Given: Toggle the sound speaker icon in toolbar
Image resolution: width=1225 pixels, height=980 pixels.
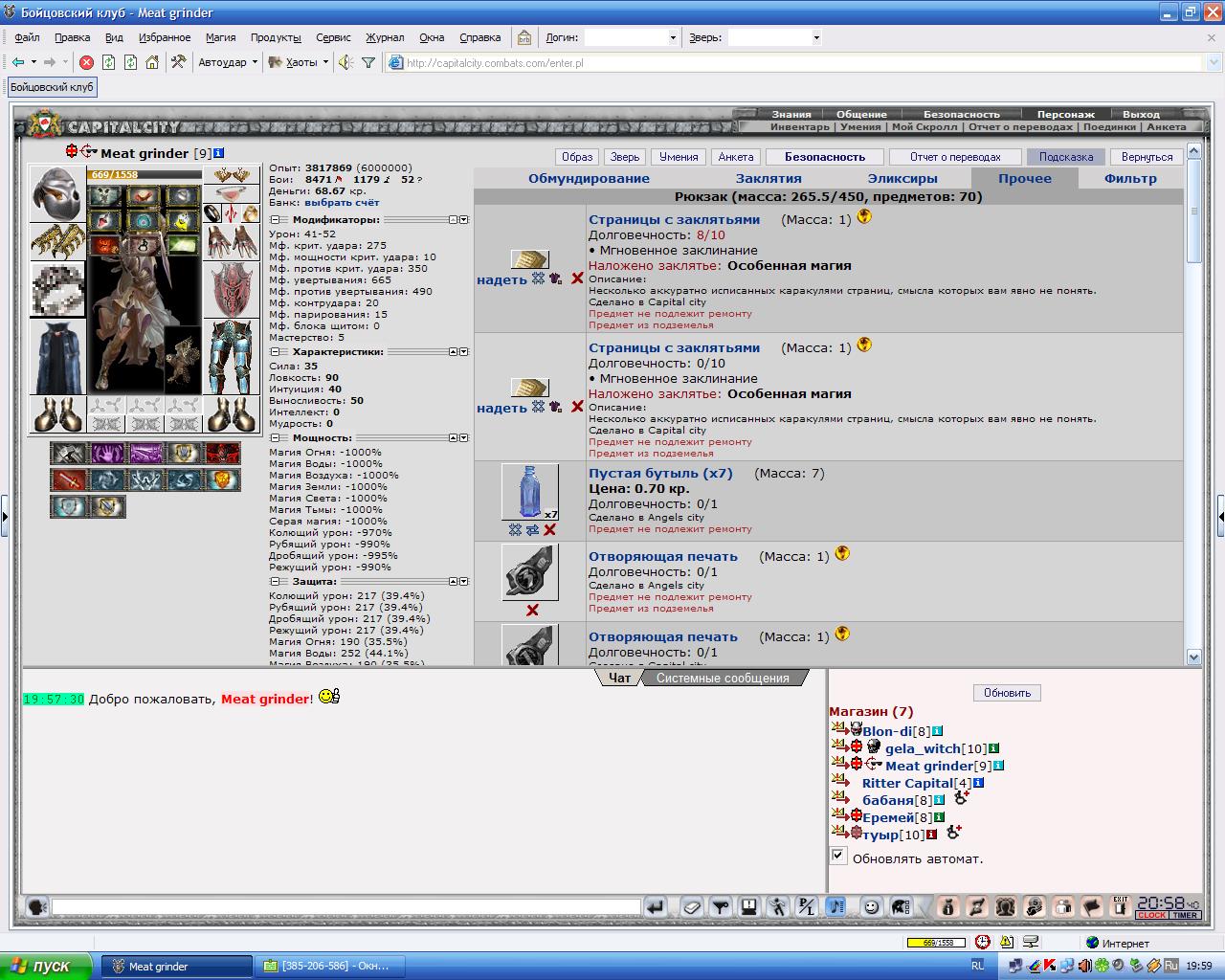Looking at the screenshot, I should click(346, 62).
